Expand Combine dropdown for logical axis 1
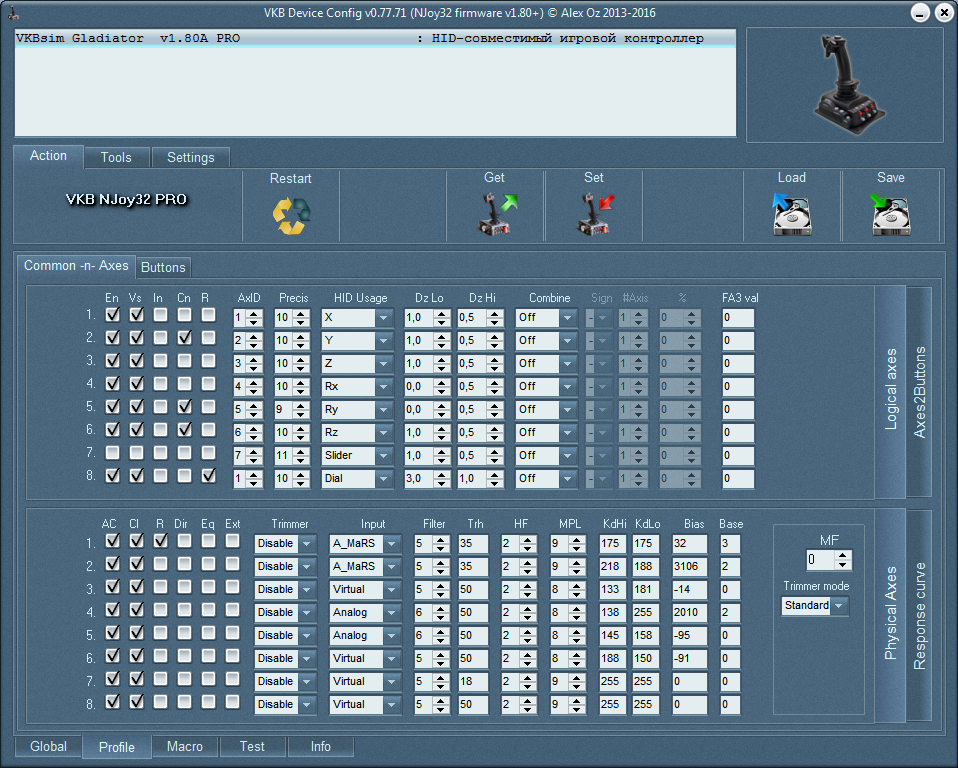The image size is (958, 768). point(545,318)
